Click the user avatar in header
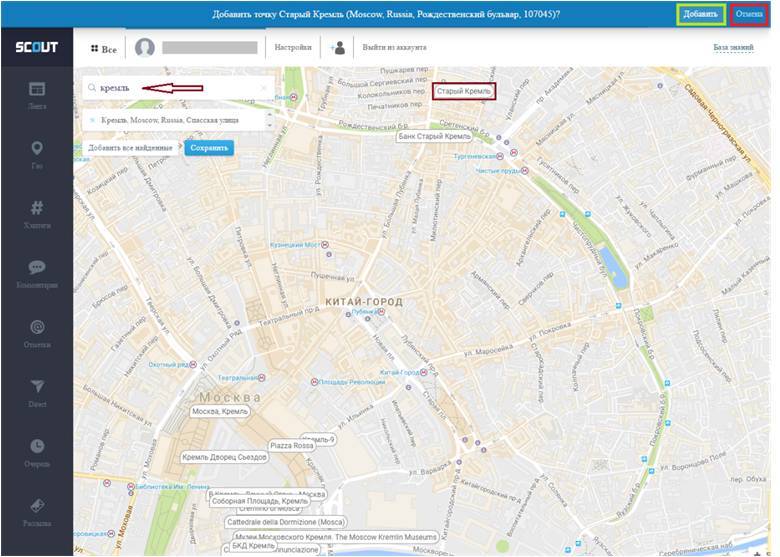Image resolution: width=780 pixels, height=557 pixels. click(146, 48)
